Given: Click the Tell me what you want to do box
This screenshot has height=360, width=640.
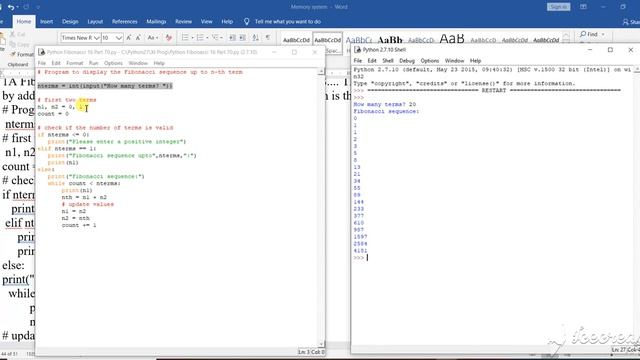Looking at the screenshot, I should click(288, 22).
